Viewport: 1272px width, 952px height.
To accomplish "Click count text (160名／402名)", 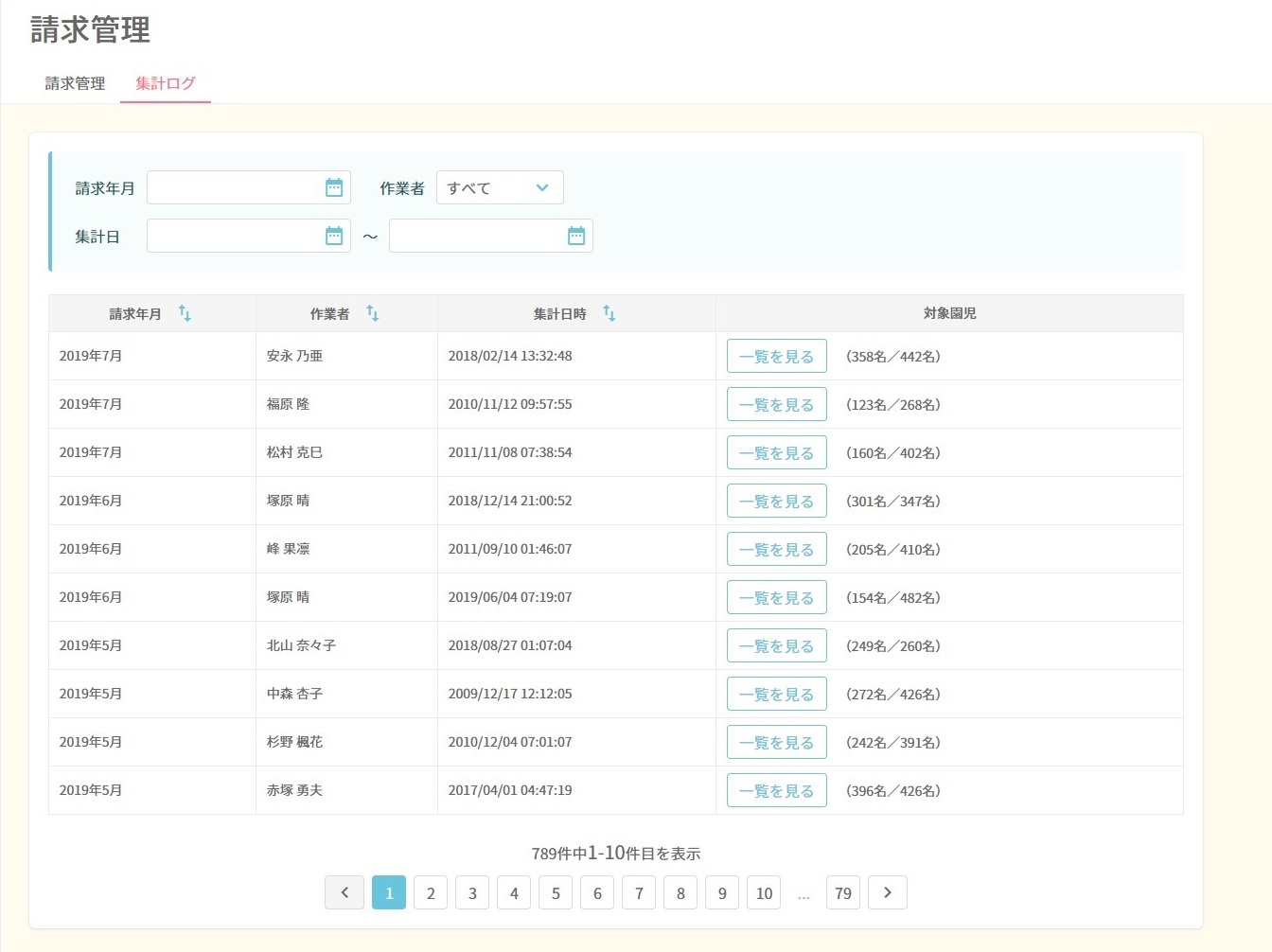I will 893,452.
